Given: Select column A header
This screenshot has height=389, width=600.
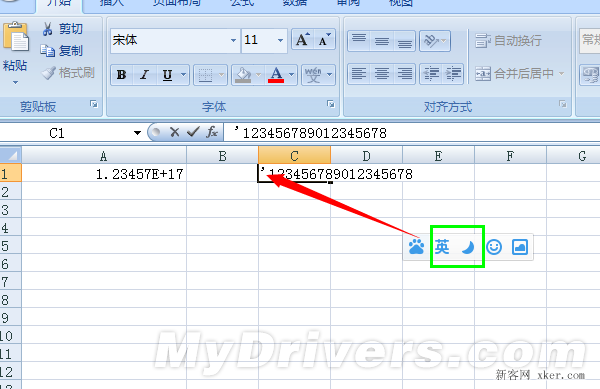Looking at the screenshot, I should click(104, 156).
